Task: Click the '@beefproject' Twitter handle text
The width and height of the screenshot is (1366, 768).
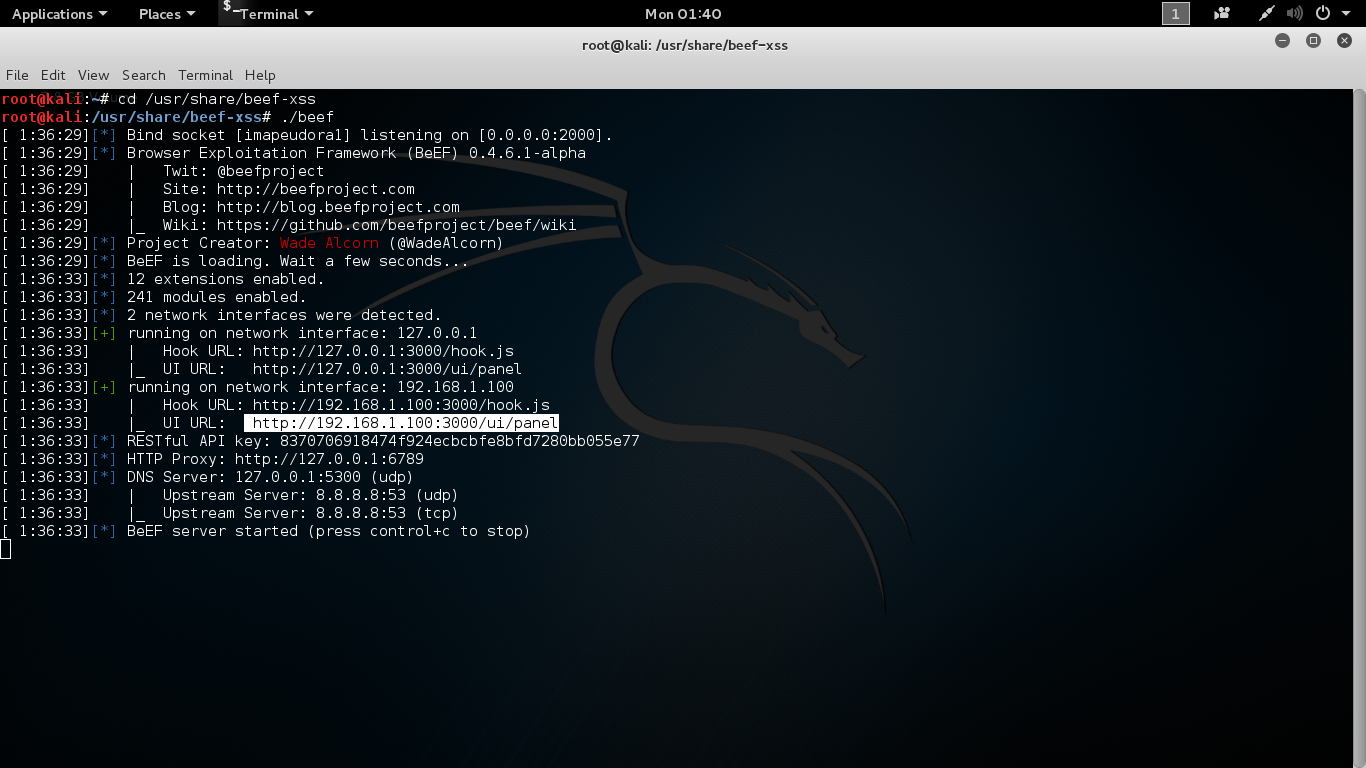Action: pos(270,171)
